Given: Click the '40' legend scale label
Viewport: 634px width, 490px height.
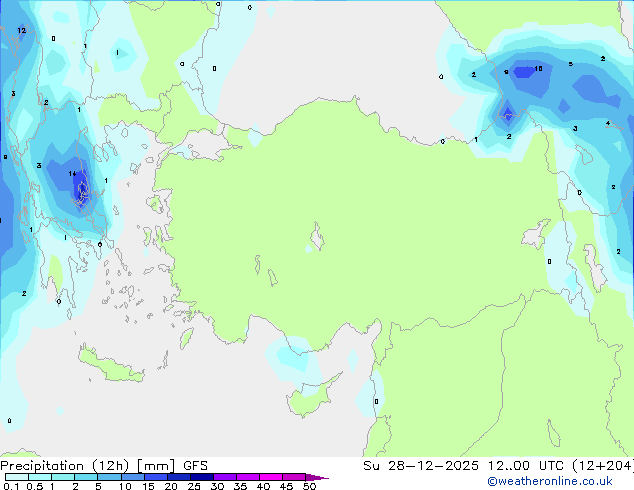Looking at the screenshot, I should click(x=263, y=486).
